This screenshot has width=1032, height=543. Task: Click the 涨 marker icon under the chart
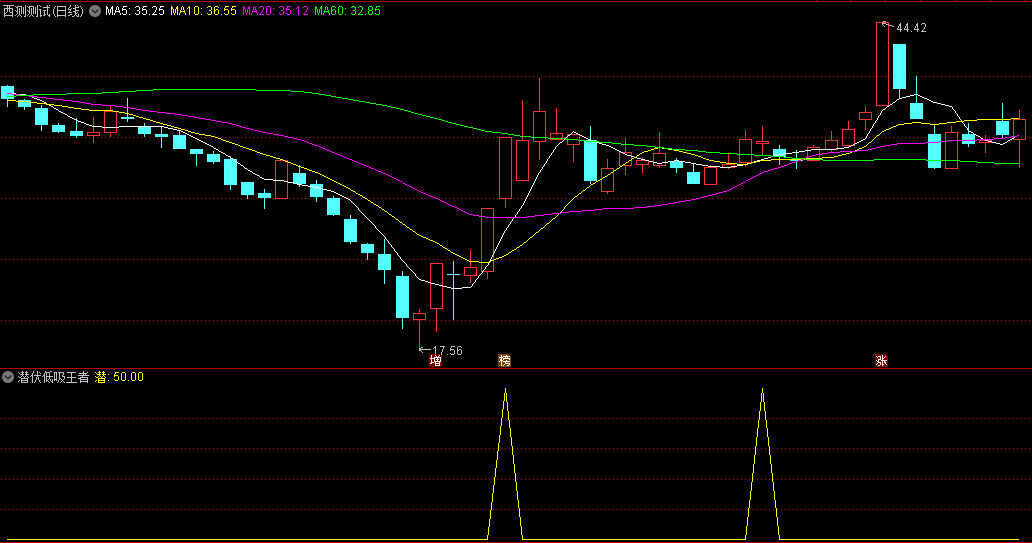(881, 361)
